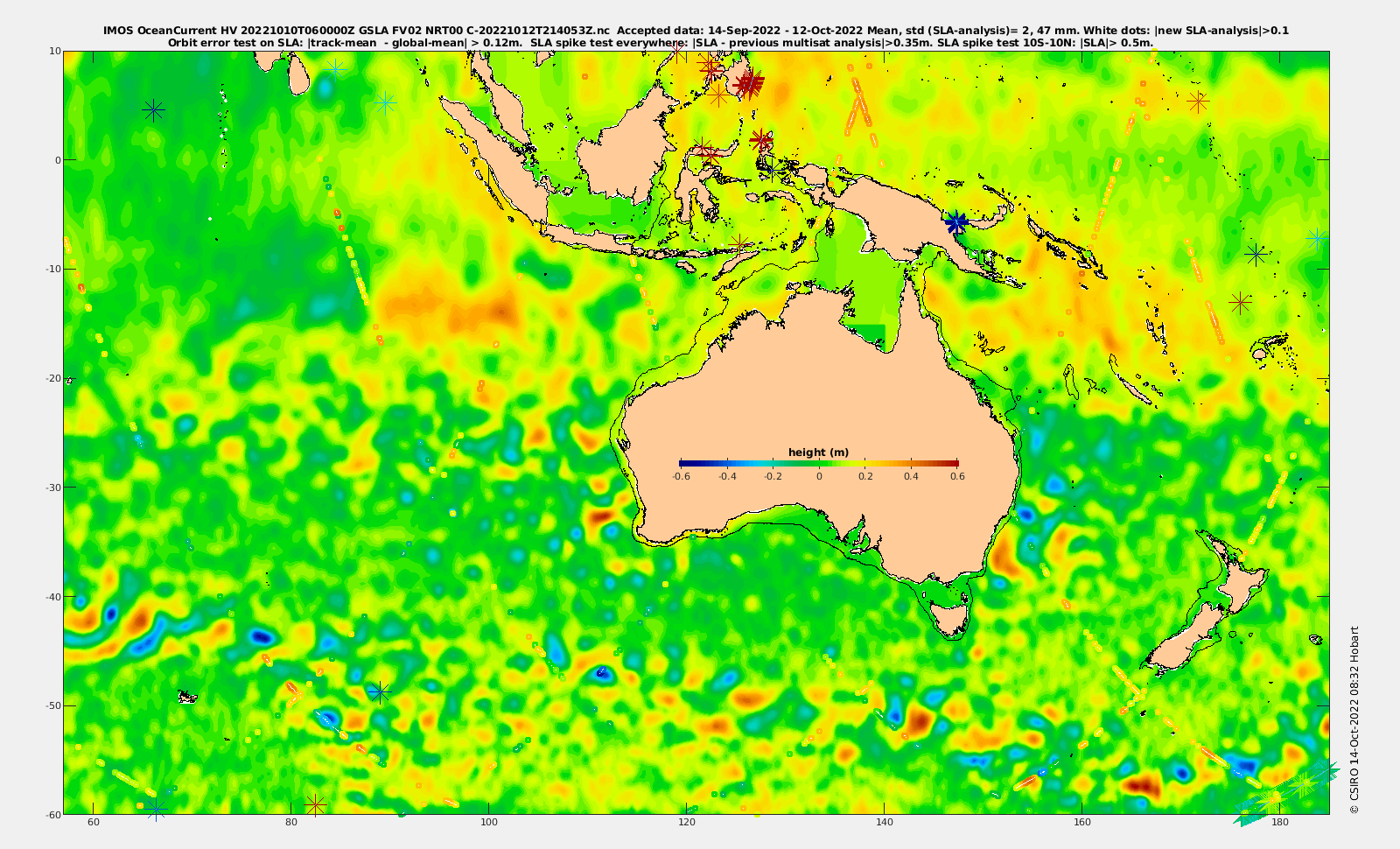Click the y-axis latitude label -10
This screenshot has height=849, width=1400.
pyautogui.click(x=53, y=269)
